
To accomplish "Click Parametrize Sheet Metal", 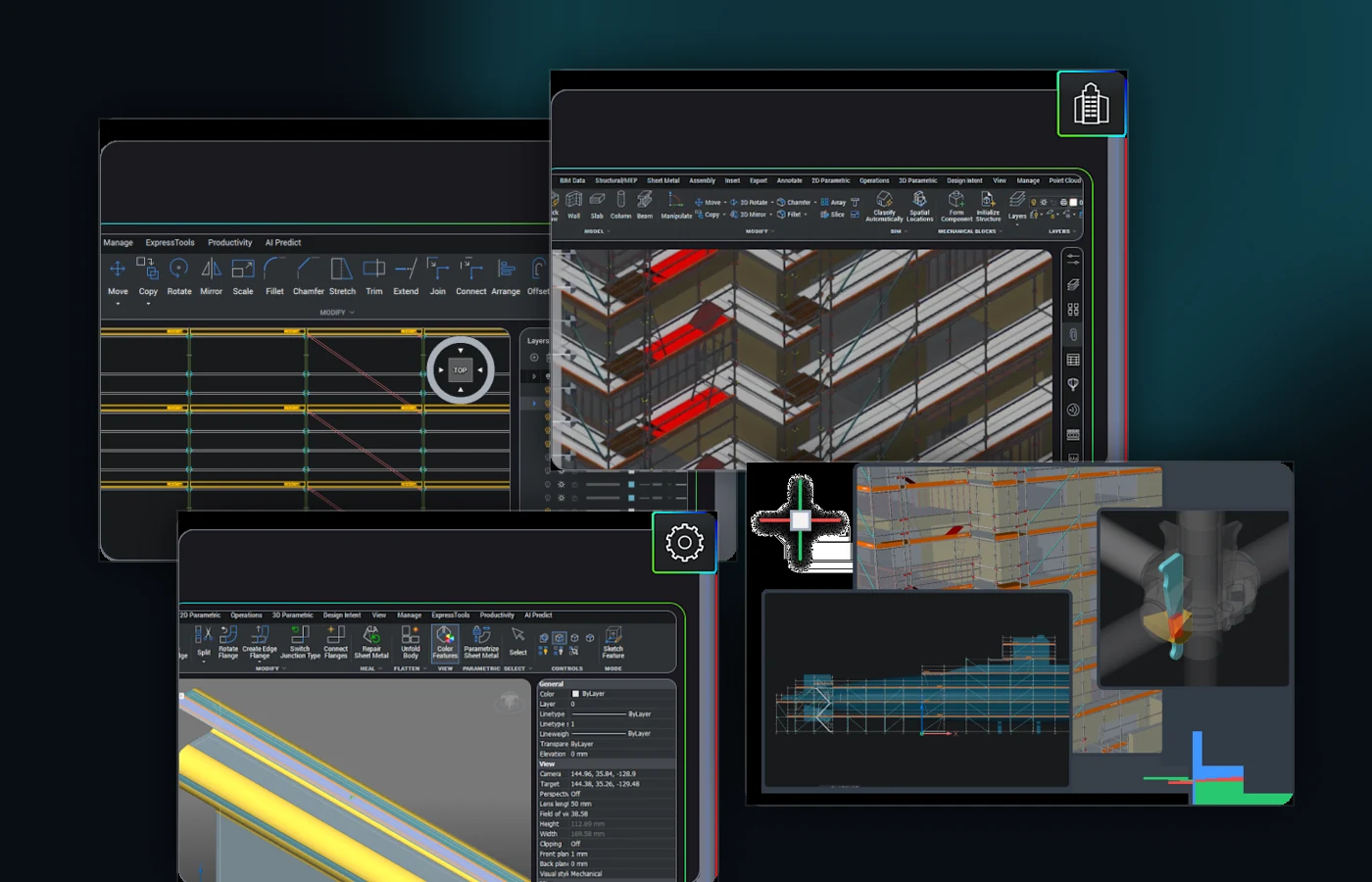I will click(x=481, y=643).
